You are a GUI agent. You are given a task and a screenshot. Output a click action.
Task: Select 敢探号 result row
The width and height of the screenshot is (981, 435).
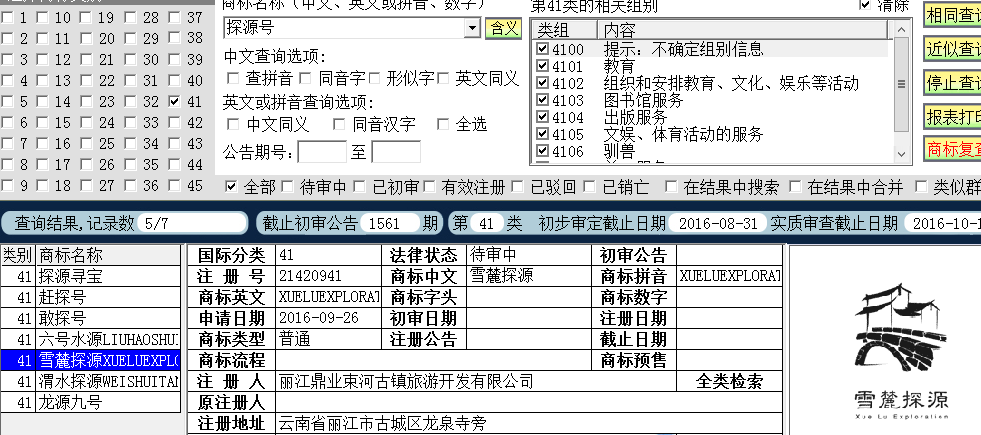coord(91,318)
